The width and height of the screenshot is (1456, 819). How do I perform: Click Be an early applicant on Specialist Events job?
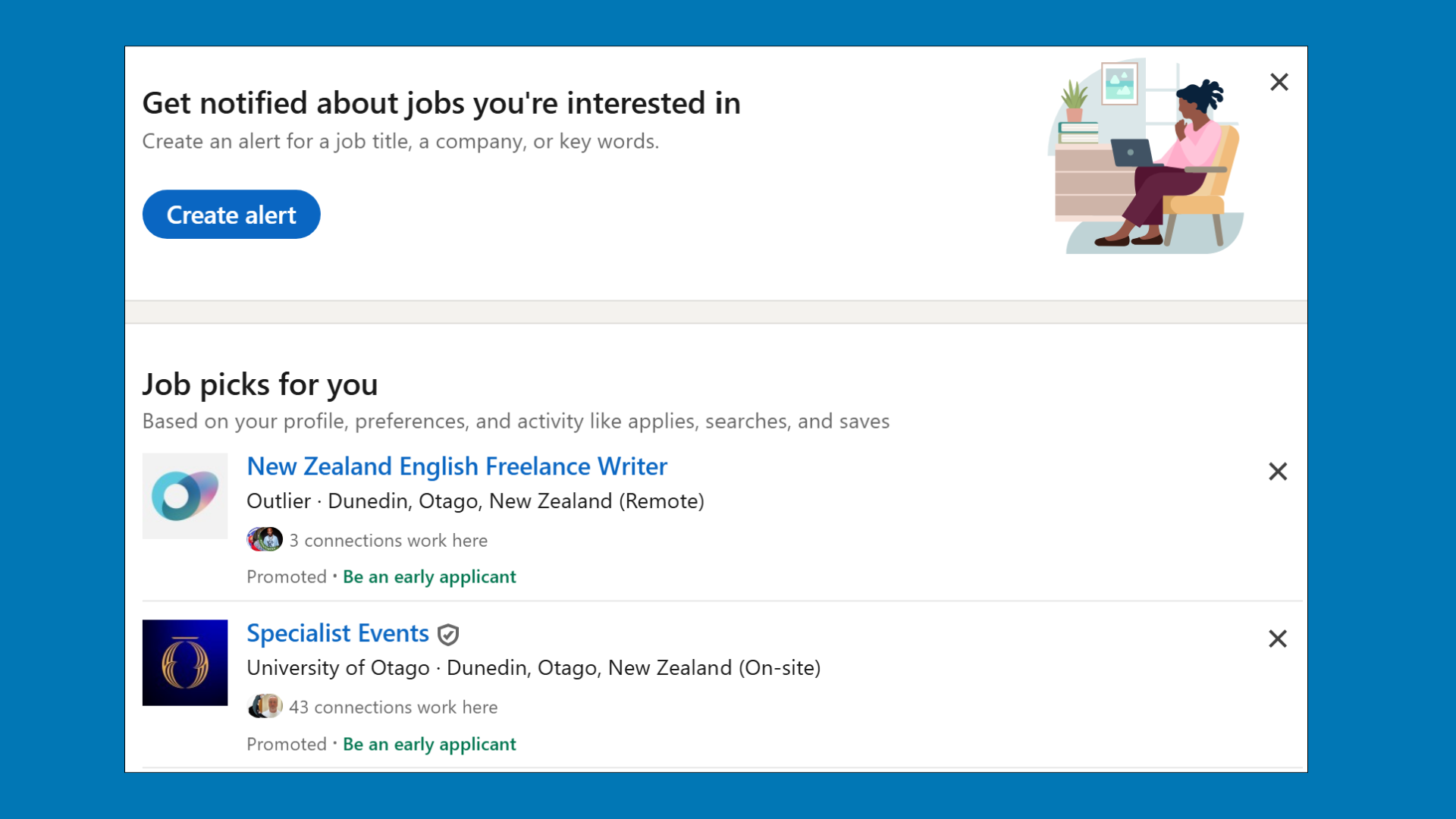428,744
